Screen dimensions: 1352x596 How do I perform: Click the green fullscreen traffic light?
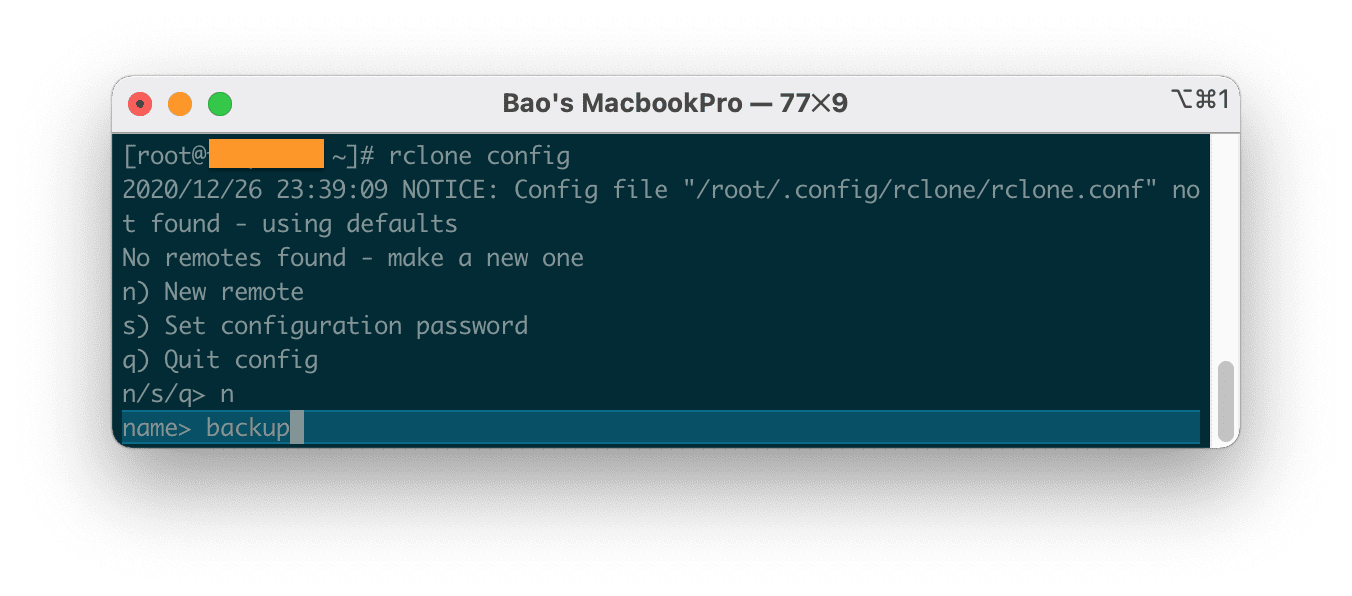click(x=219, y=103)
